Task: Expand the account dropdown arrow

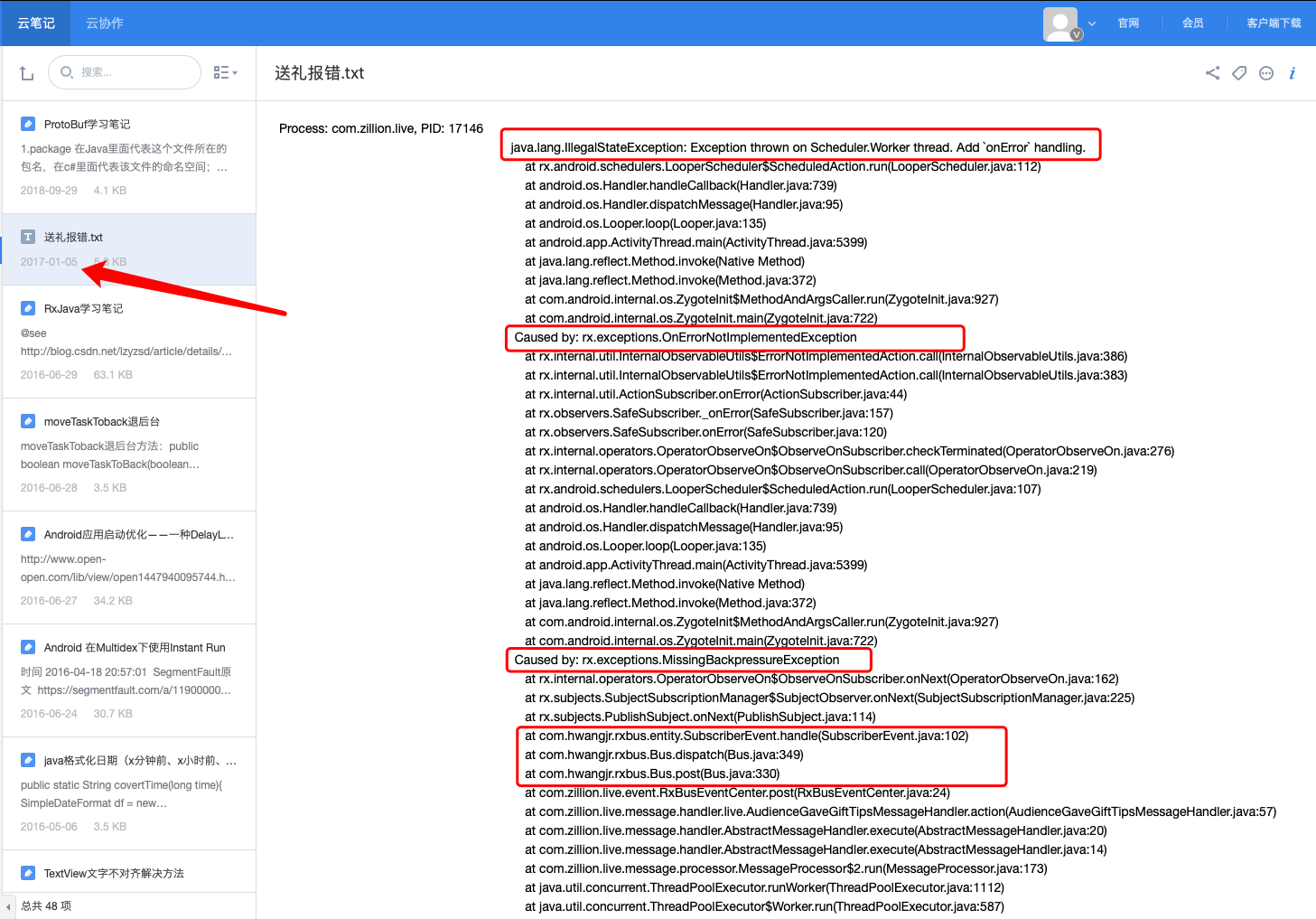Action: 1092,23
